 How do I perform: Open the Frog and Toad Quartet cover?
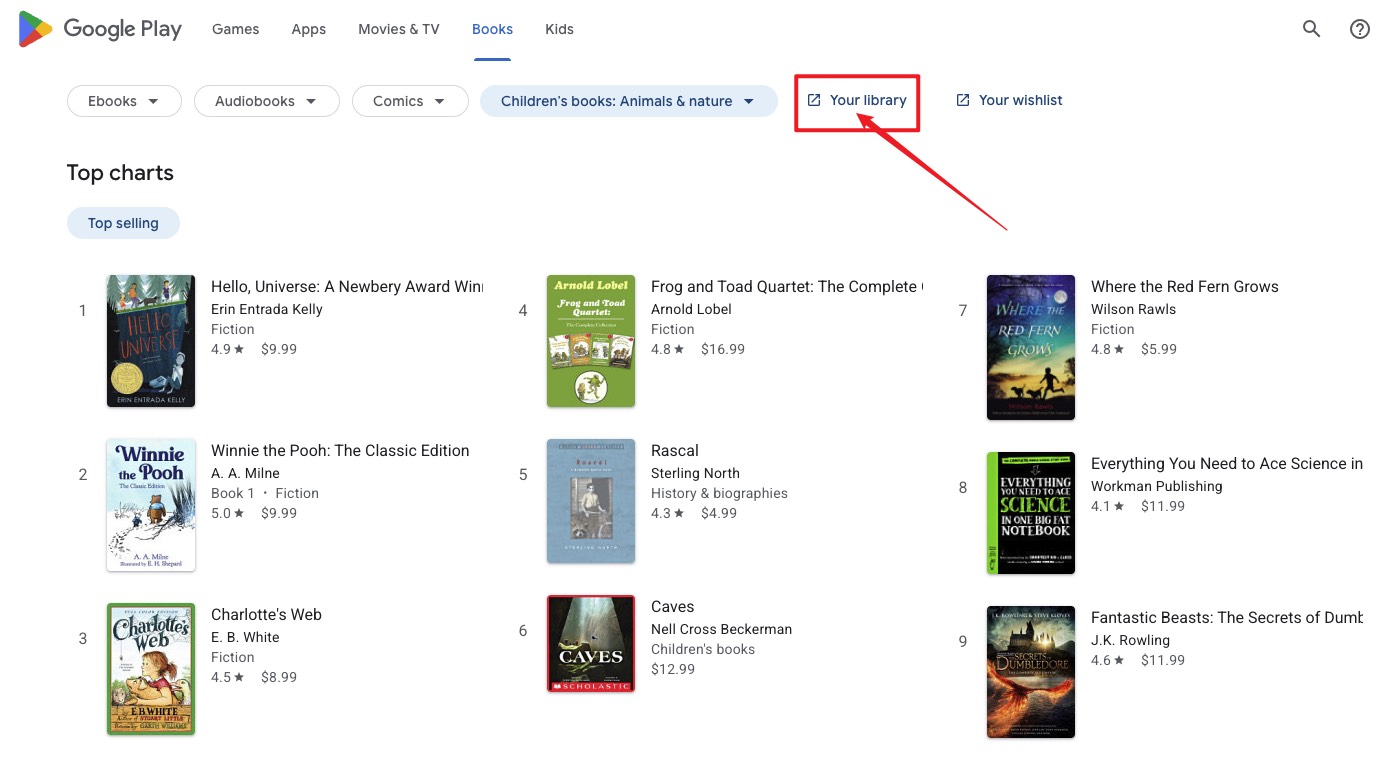(591, 341)
